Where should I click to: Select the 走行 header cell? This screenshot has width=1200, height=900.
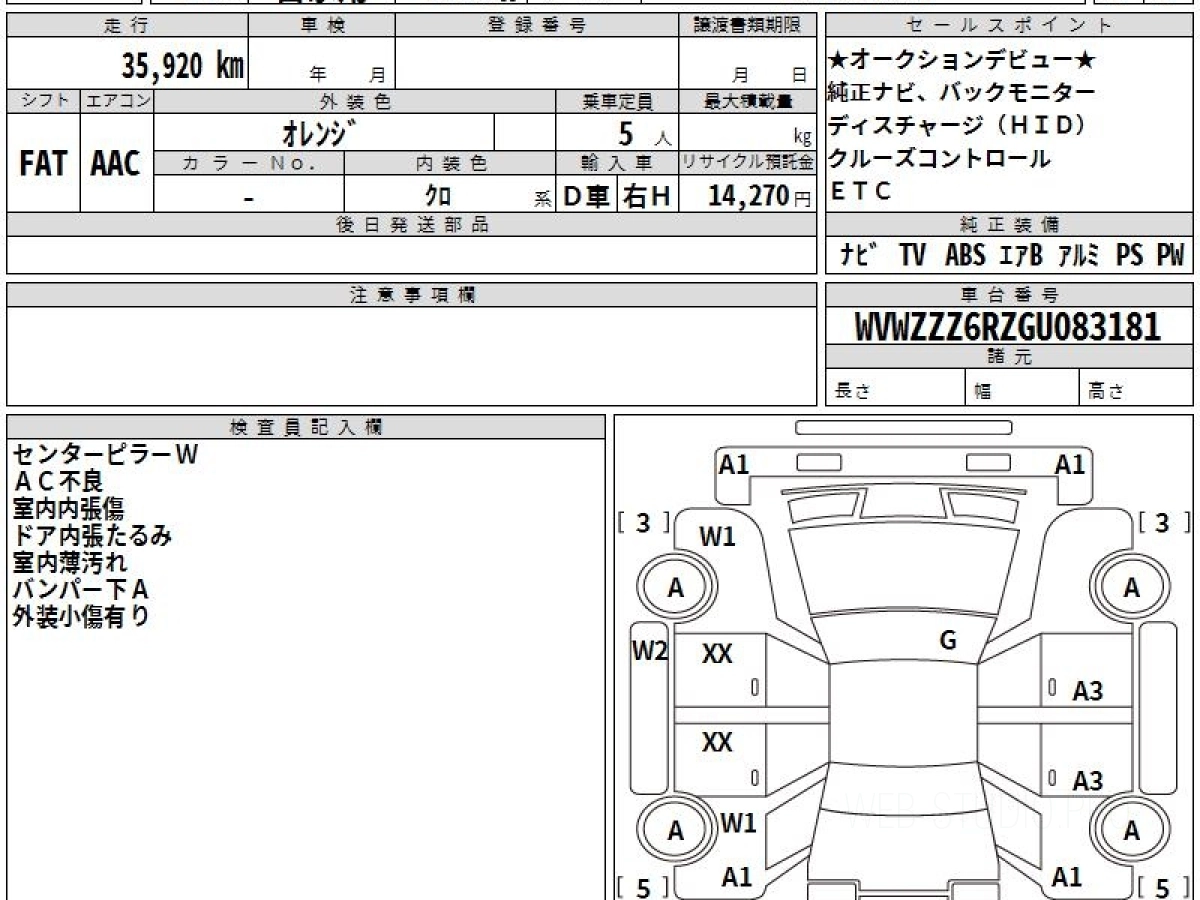click(126, 26)
